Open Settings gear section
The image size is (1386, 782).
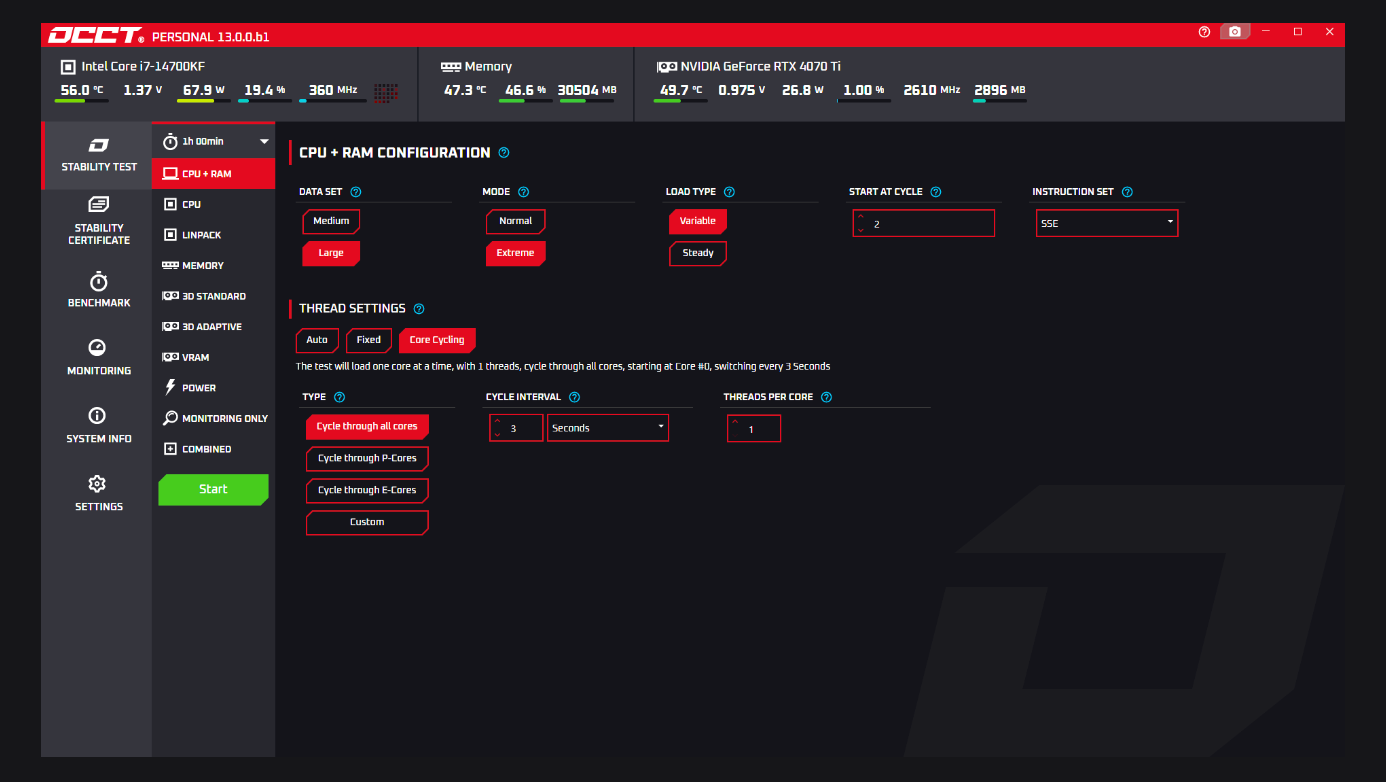(98, 493)
